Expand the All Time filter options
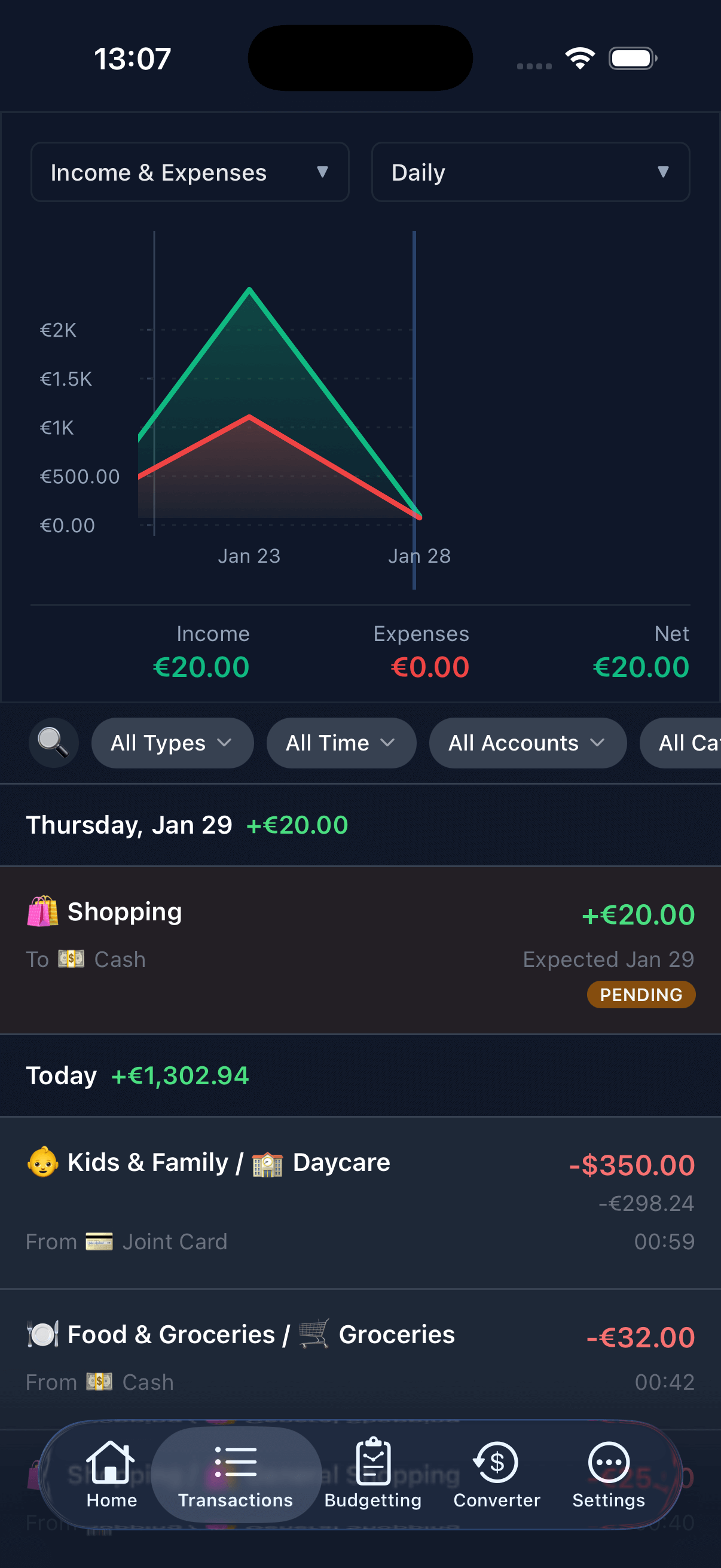The image size is (721, 1568). [x=341, y=743]
